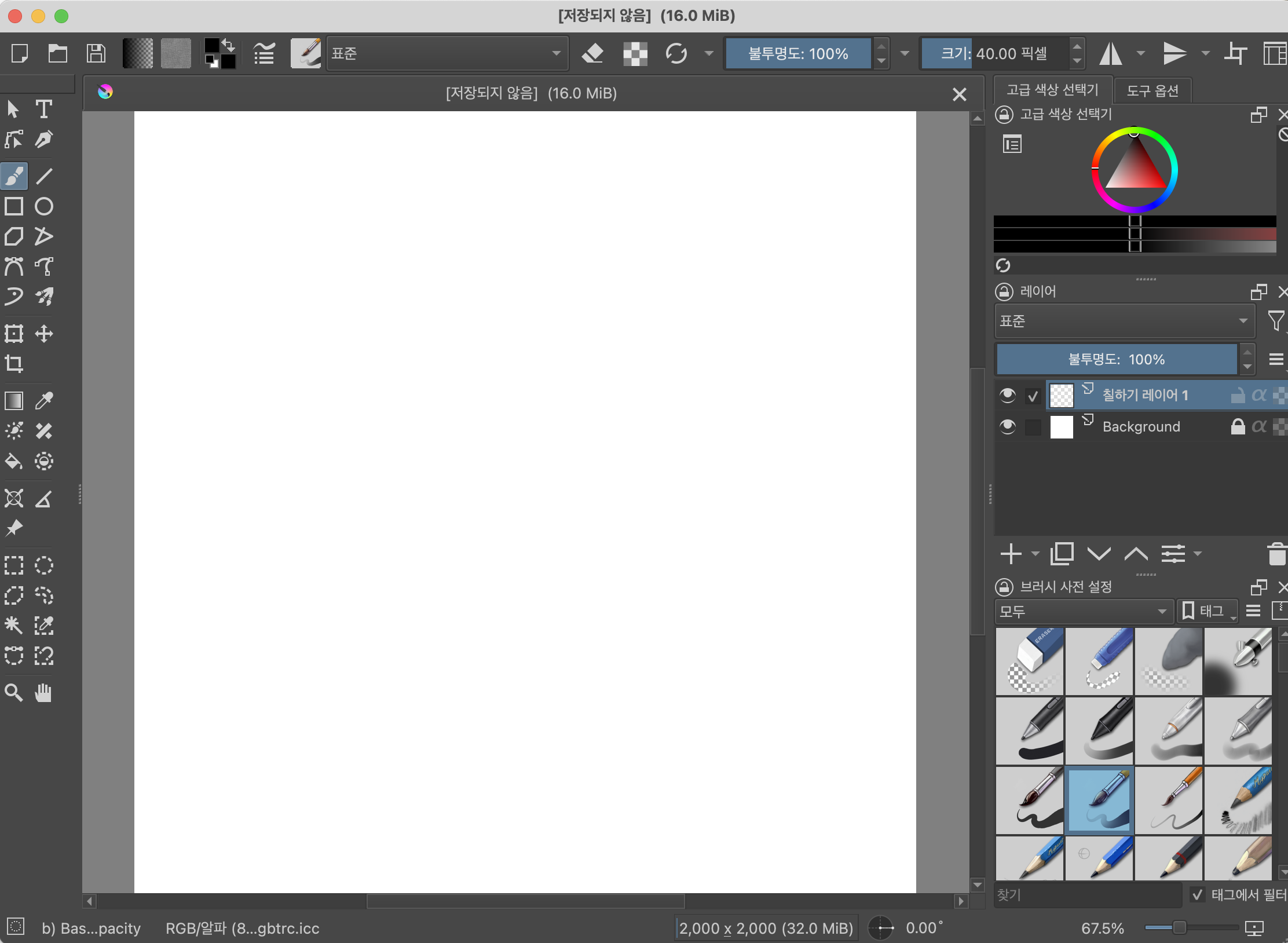This screenshot has width=1288, height=943.
Task: Select the Crop tool
Action: [14, 364]
